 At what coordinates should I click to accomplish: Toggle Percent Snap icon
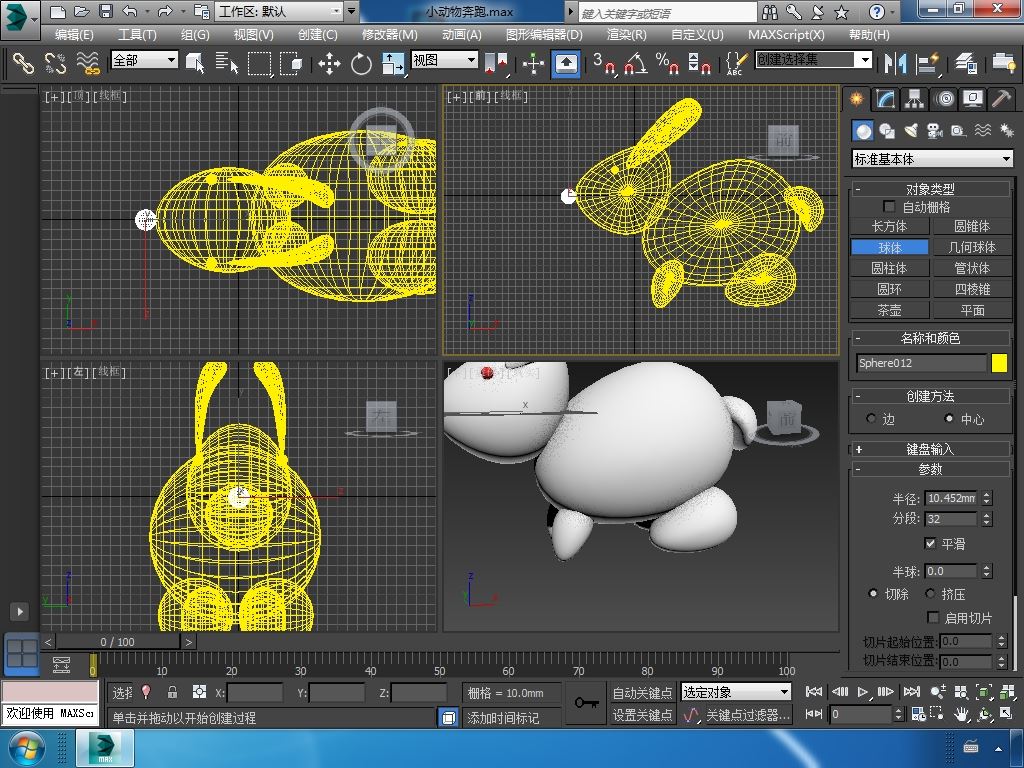coord(667,63)
